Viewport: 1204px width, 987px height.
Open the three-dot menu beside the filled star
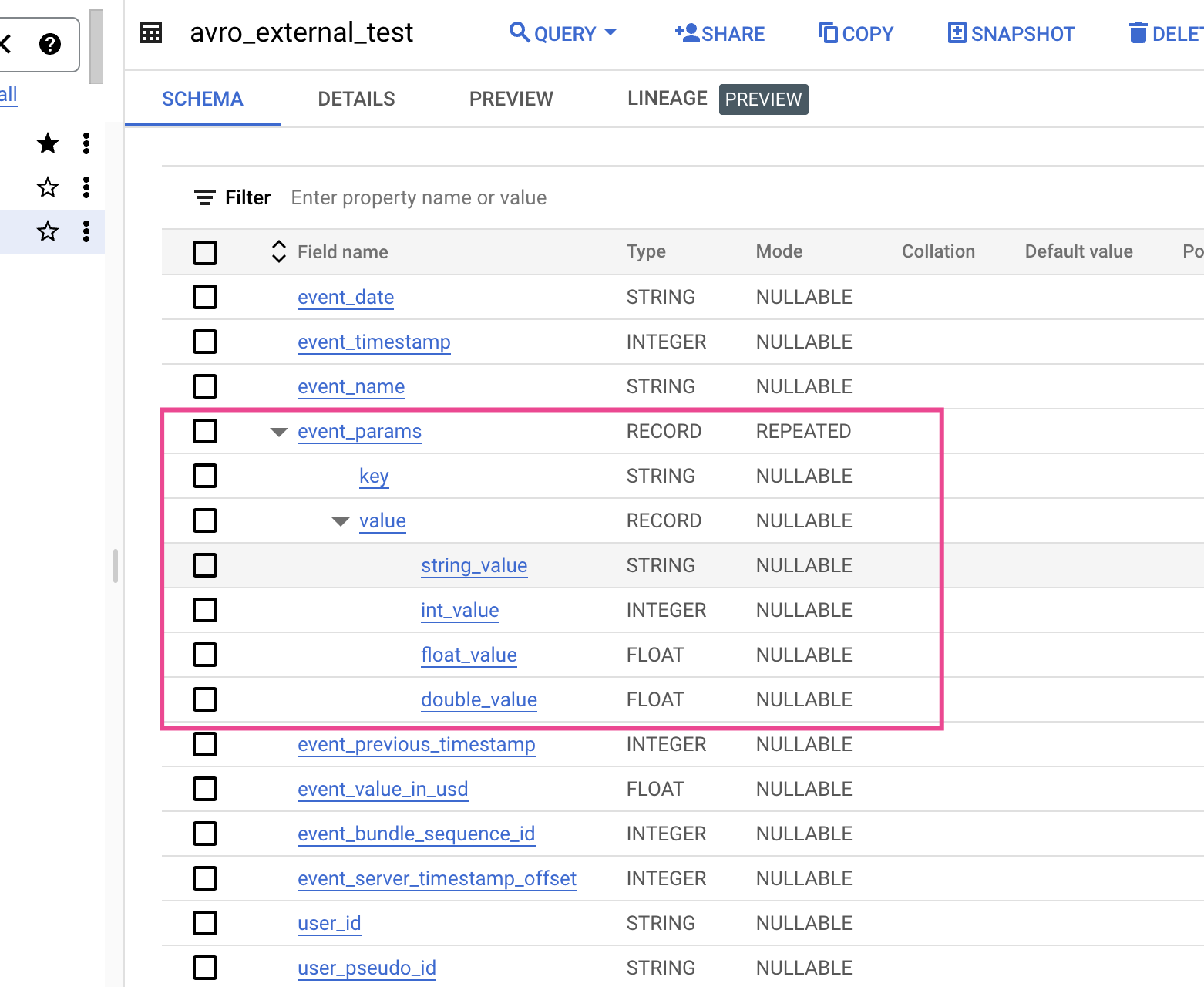point(86,143)
